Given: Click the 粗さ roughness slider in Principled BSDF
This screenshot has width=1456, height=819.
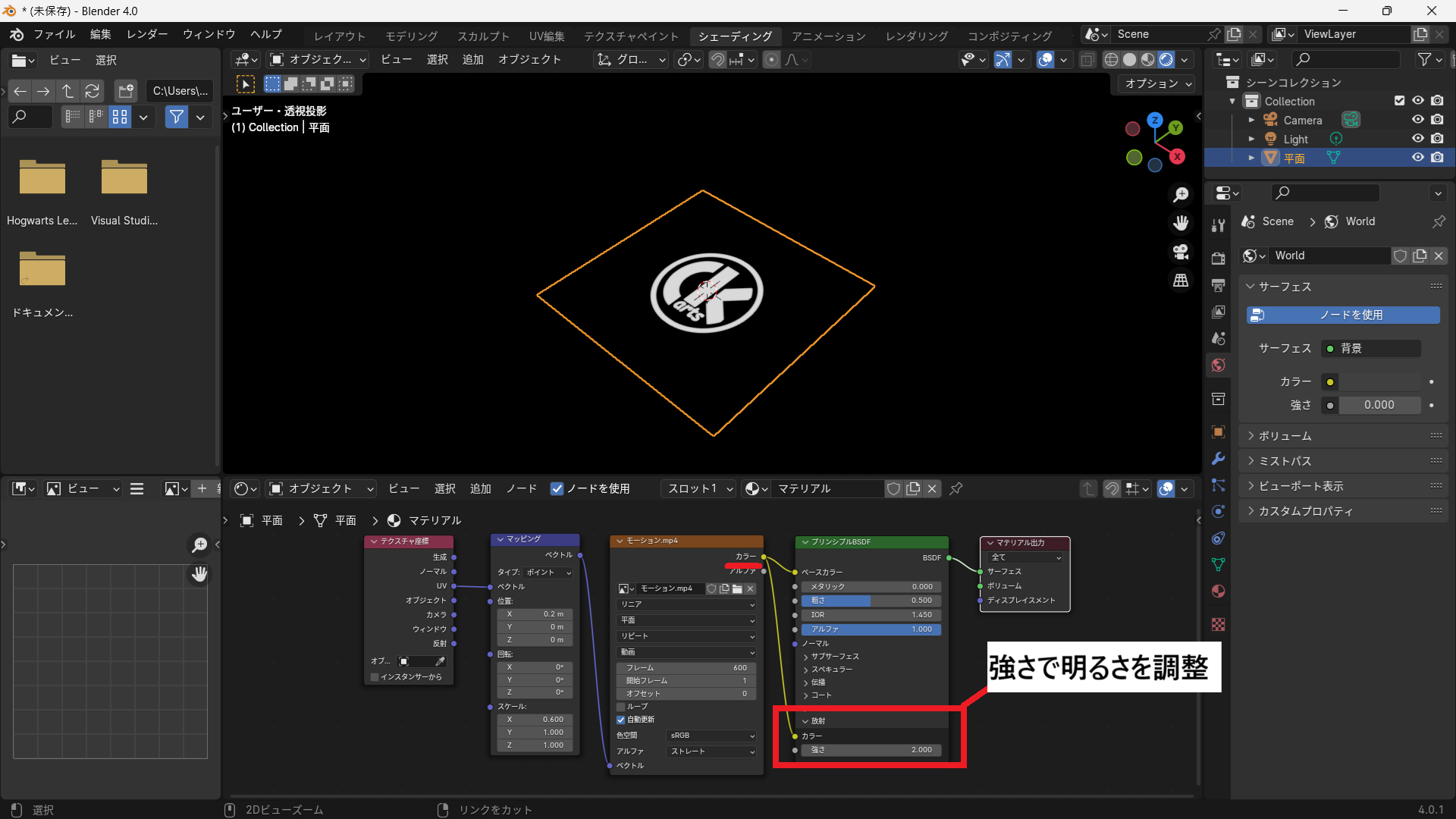Looking at the screenshot, I should tap(871, 601).
